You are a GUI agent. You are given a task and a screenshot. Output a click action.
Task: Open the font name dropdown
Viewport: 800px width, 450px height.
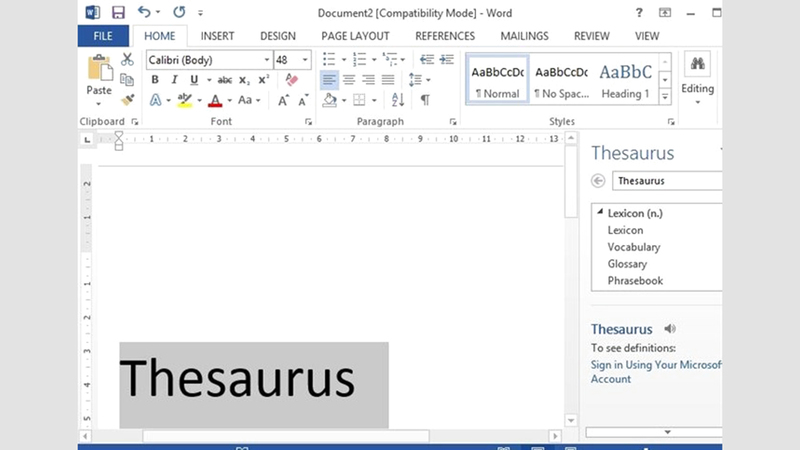tap(267, 60)
